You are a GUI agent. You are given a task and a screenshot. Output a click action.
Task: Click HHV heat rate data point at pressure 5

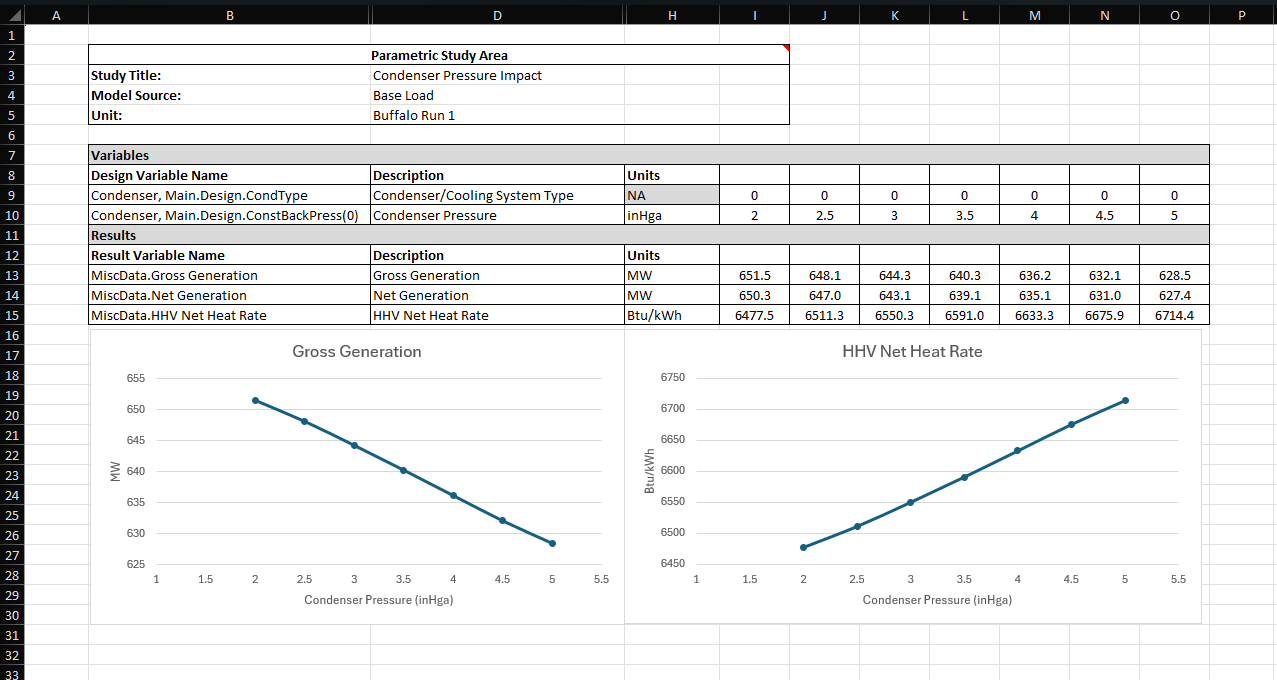tap(1125, 400)
